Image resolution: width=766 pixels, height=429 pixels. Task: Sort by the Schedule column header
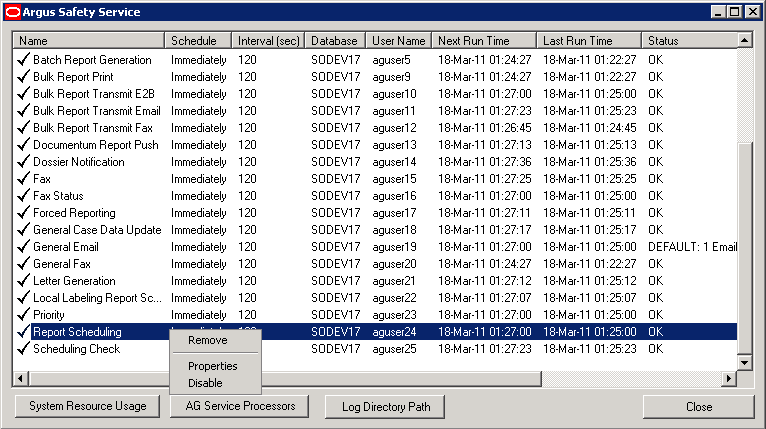click(198, 41)
